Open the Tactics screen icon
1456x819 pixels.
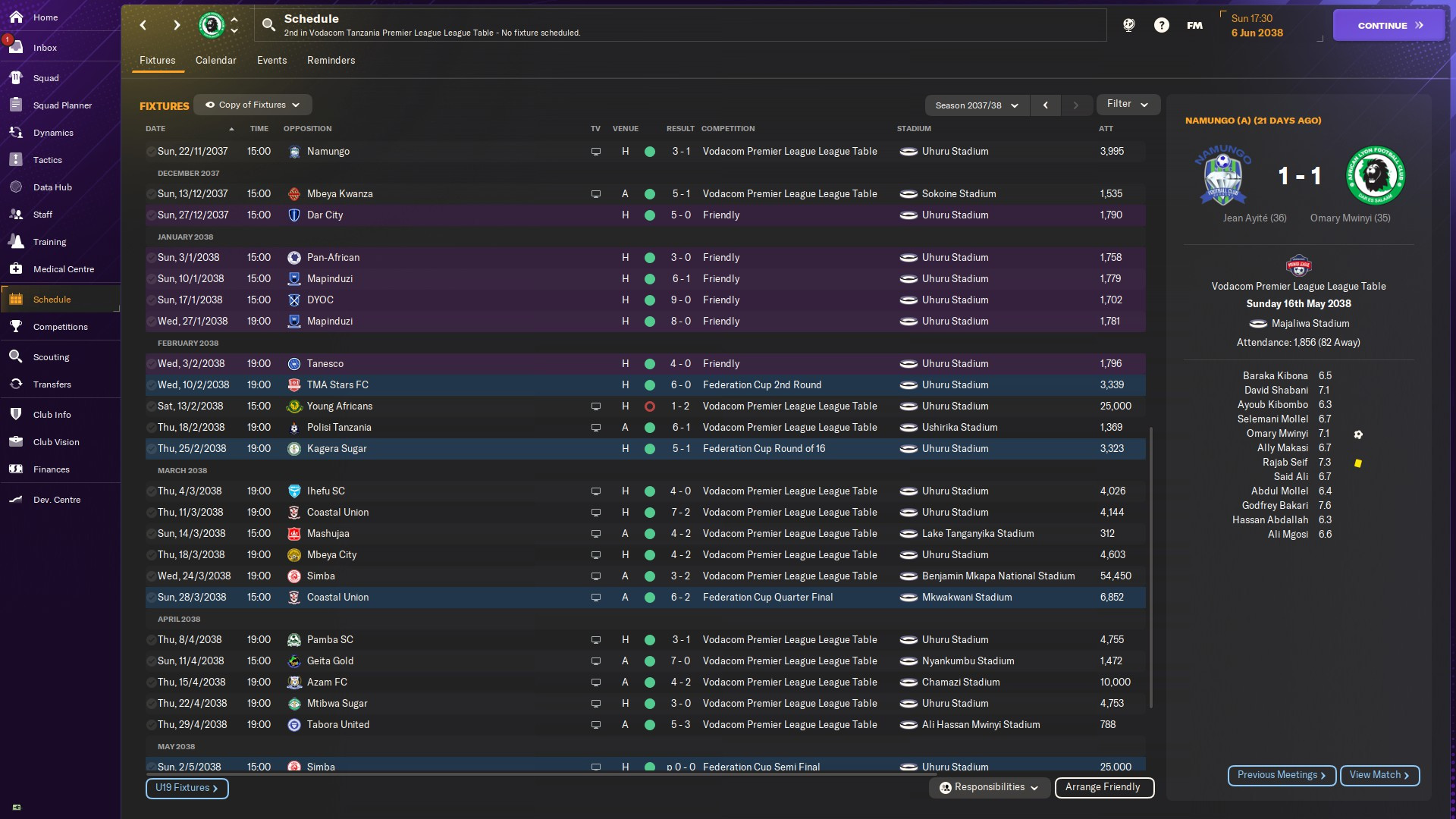click(16, 160)
